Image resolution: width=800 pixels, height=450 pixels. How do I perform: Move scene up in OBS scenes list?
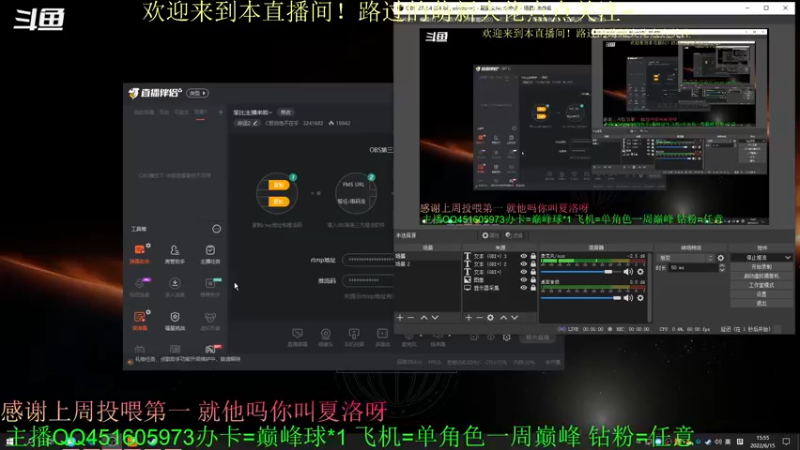click(424, 317)
